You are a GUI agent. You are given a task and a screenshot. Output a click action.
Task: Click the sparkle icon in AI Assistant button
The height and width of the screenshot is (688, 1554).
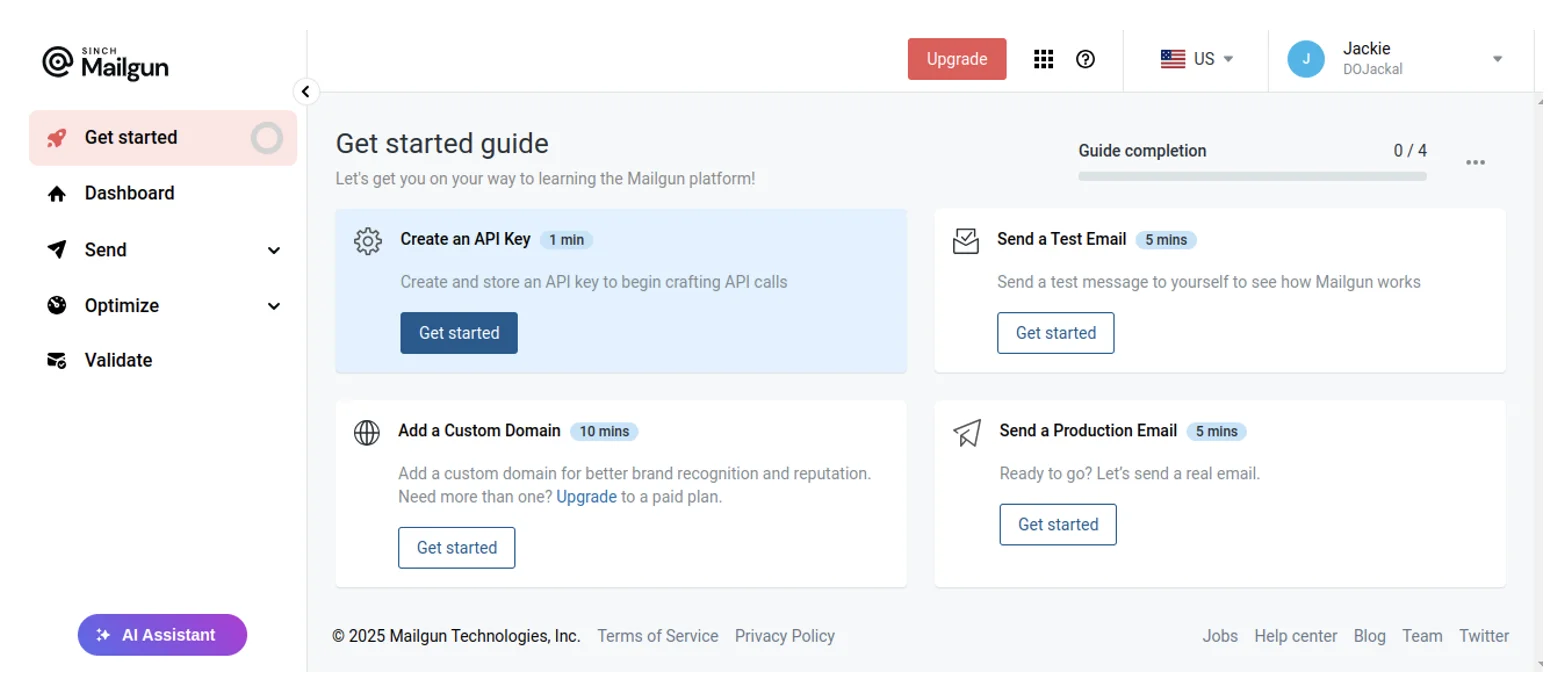[103, 635]
